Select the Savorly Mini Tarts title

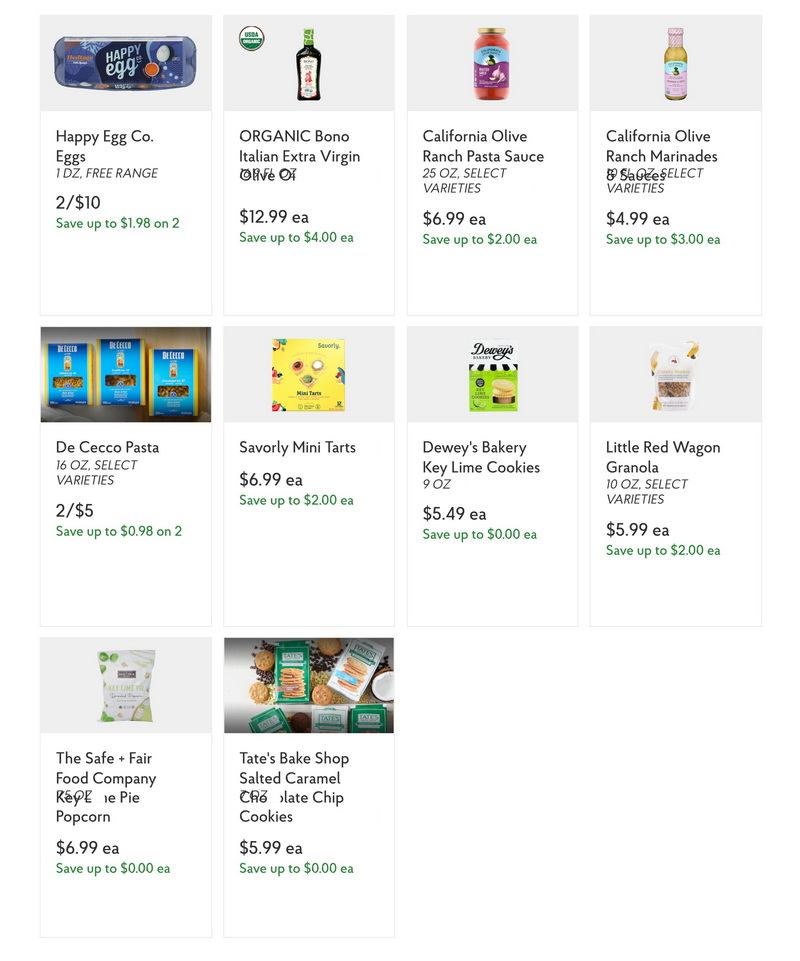pyautogui.click(x=297, y=447)
